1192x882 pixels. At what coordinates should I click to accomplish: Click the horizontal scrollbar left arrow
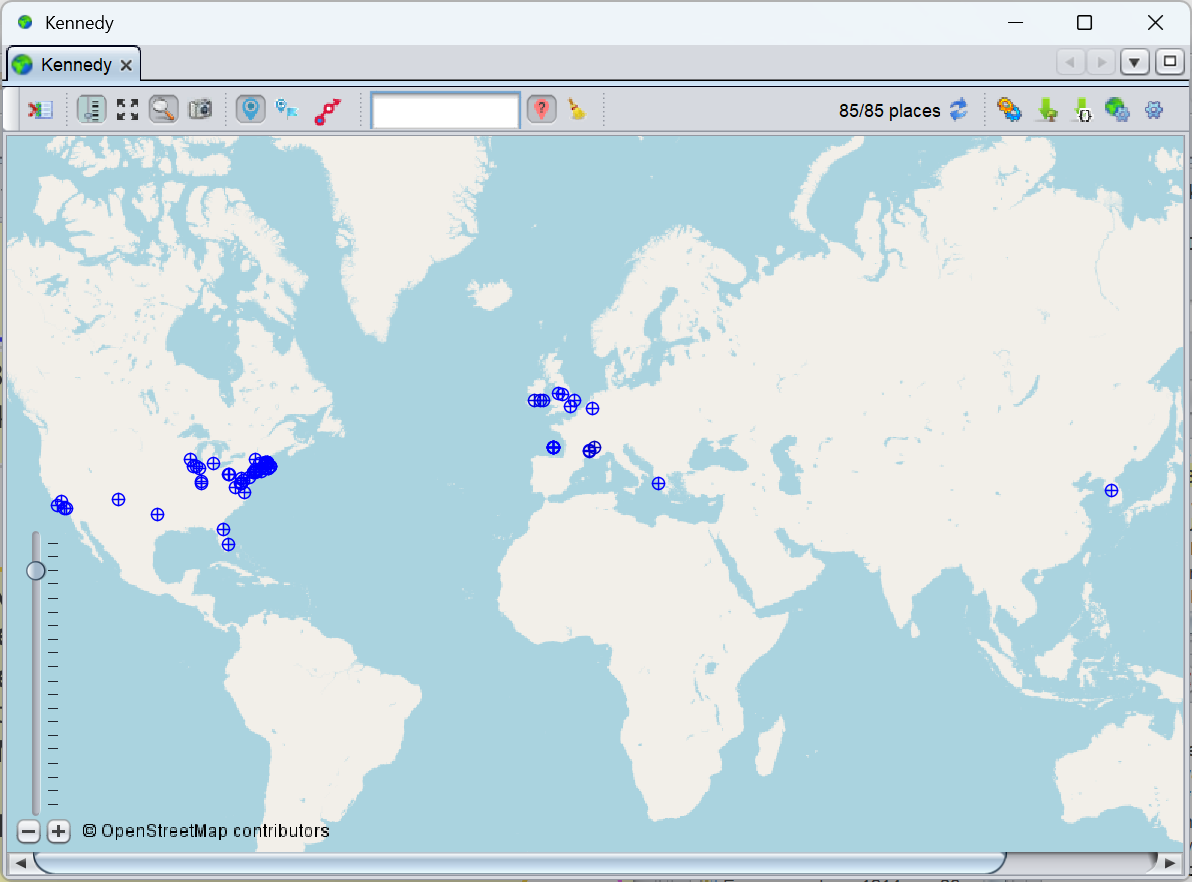coord(21,863)
